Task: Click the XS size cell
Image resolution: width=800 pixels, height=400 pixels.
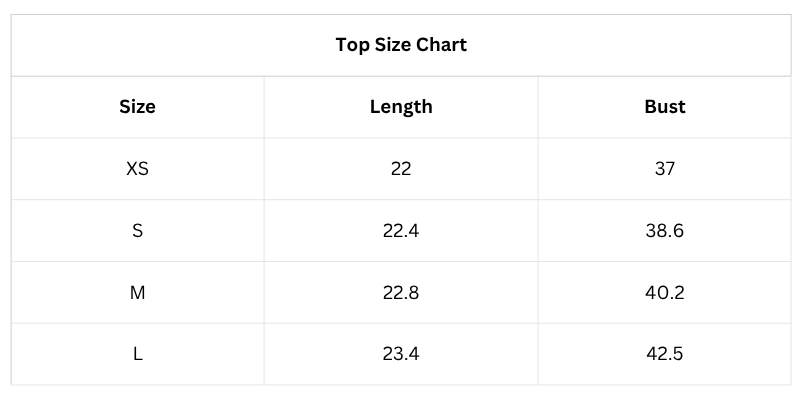Action: pyautogui.click(x=138, y=169)
